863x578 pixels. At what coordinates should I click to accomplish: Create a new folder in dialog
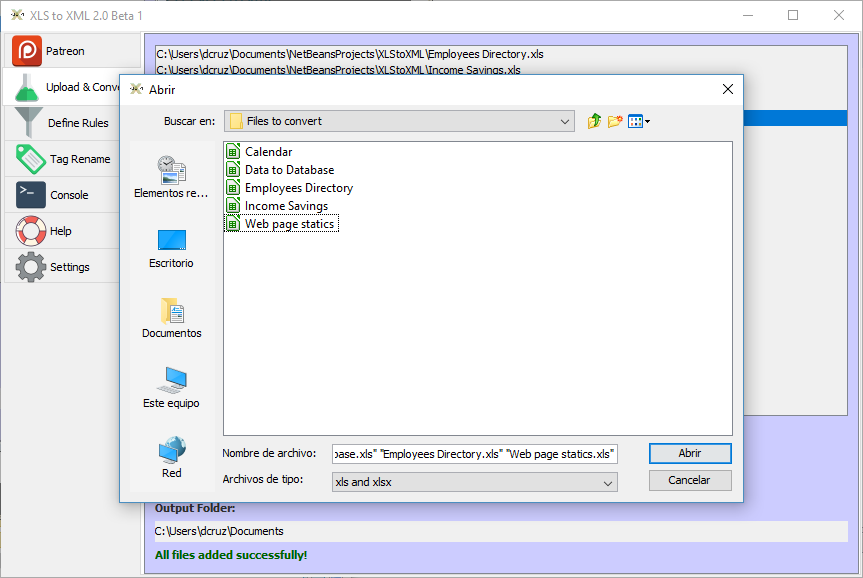pos(615,121)
